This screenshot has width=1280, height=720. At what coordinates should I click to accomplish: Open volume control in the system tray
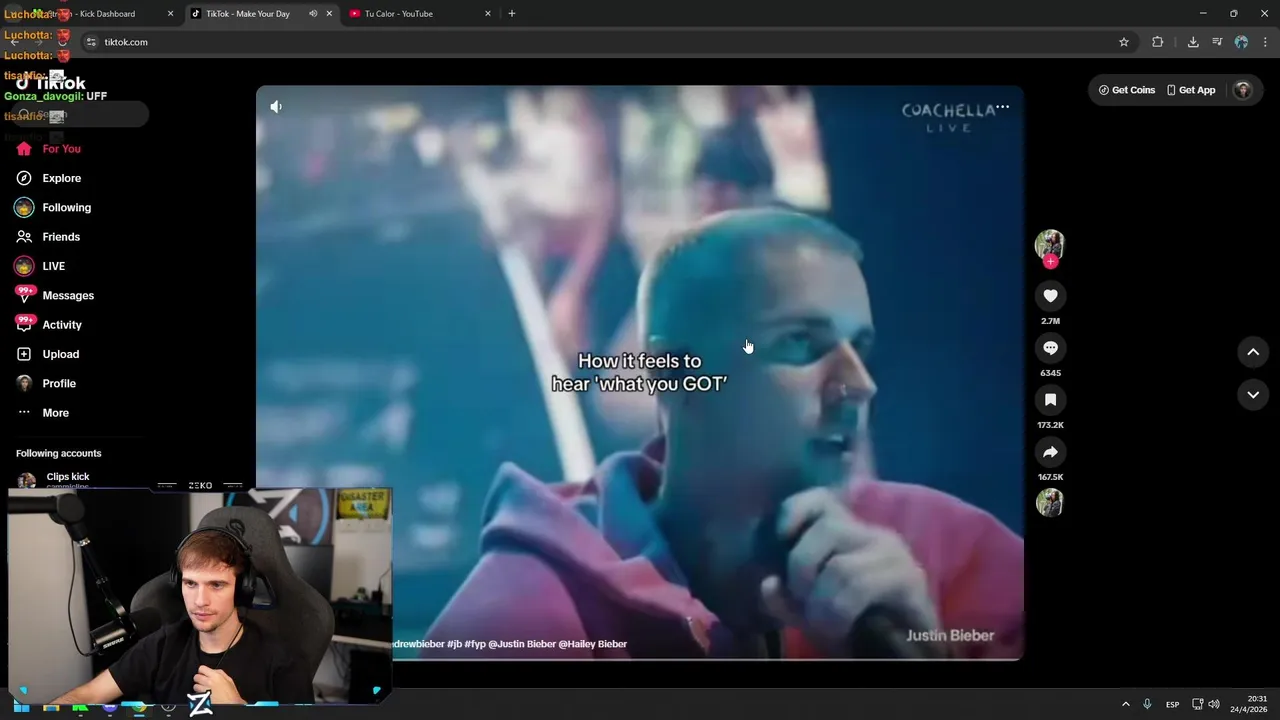1214,704
